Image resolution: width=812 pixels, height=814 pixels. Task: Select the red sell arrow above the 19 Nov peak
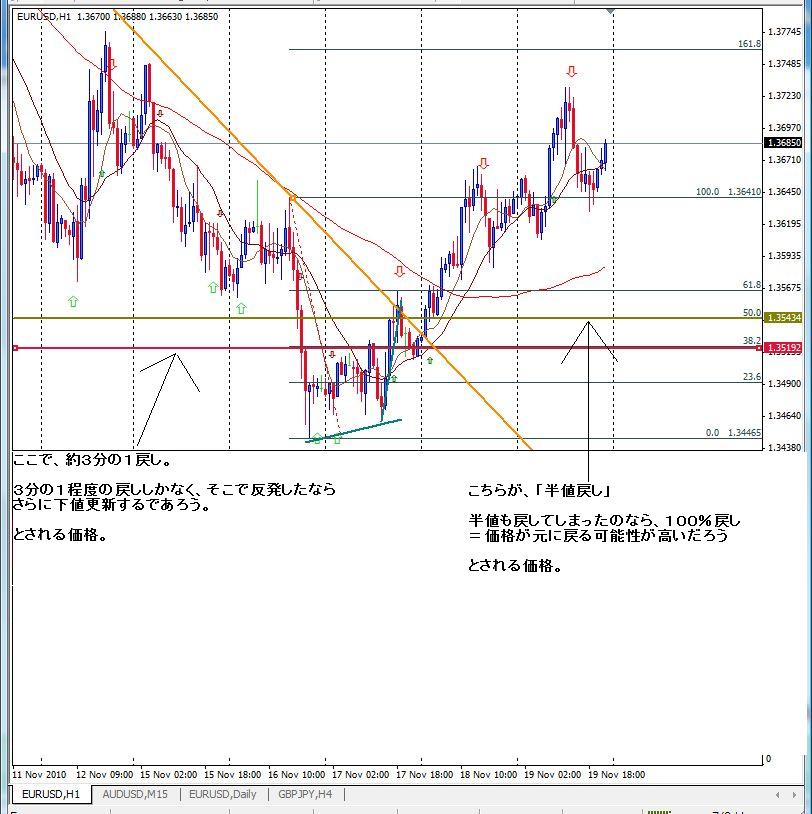tap(572, 72)
